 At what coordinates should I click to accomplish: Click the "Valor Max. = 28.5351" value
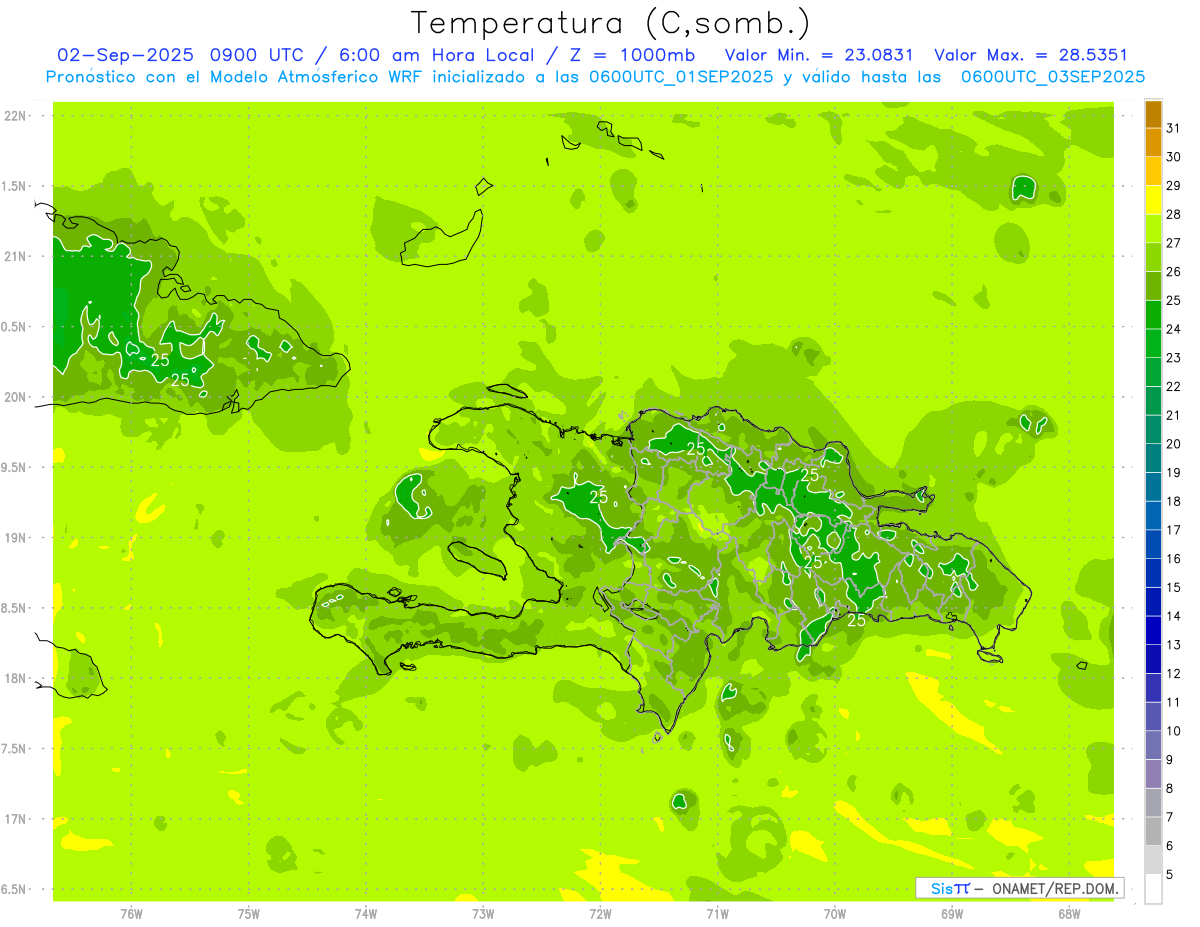click(x=1031, y=55)
